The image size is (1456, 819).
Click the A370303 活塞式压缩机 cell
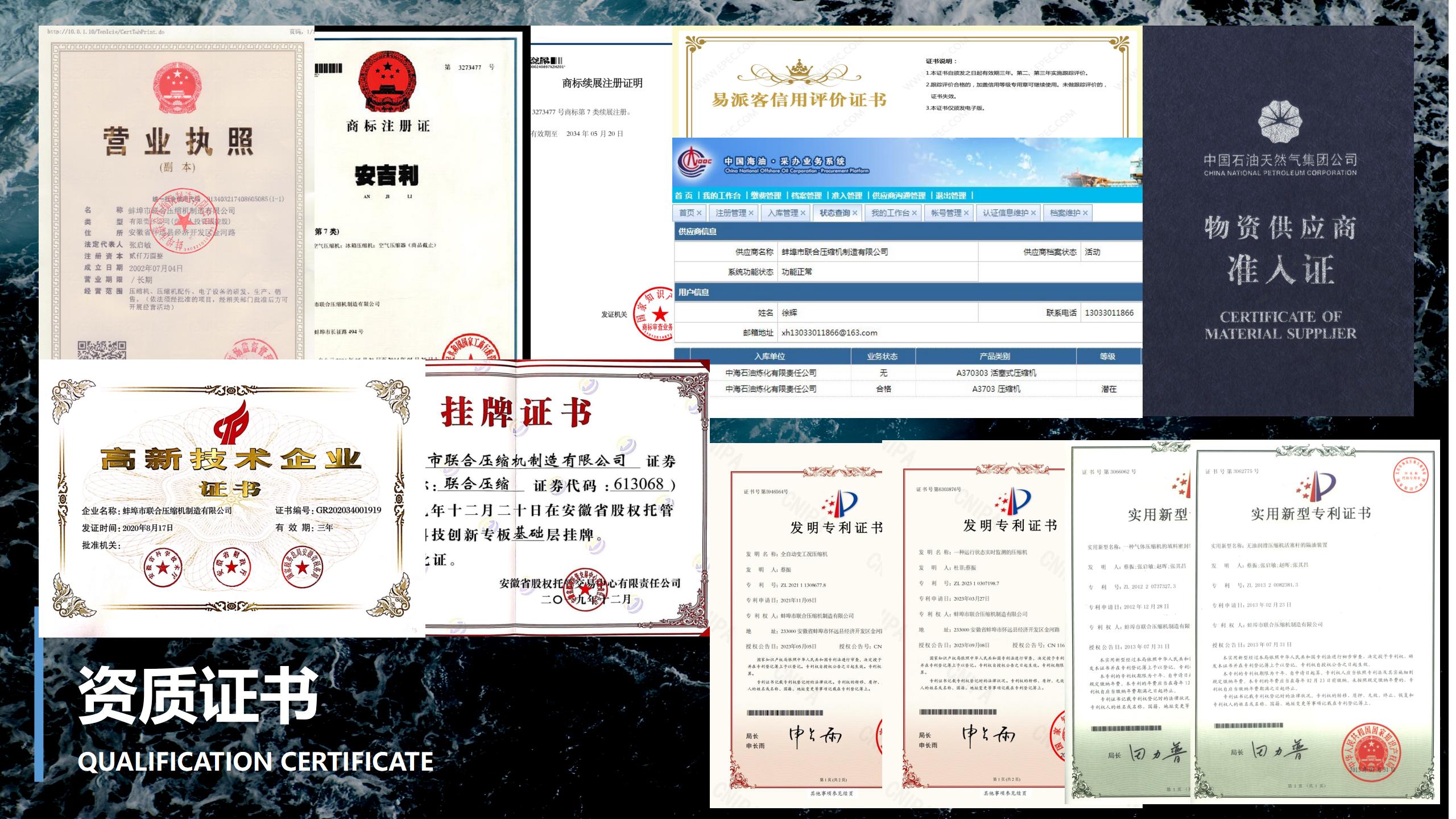tap(996, 373)
